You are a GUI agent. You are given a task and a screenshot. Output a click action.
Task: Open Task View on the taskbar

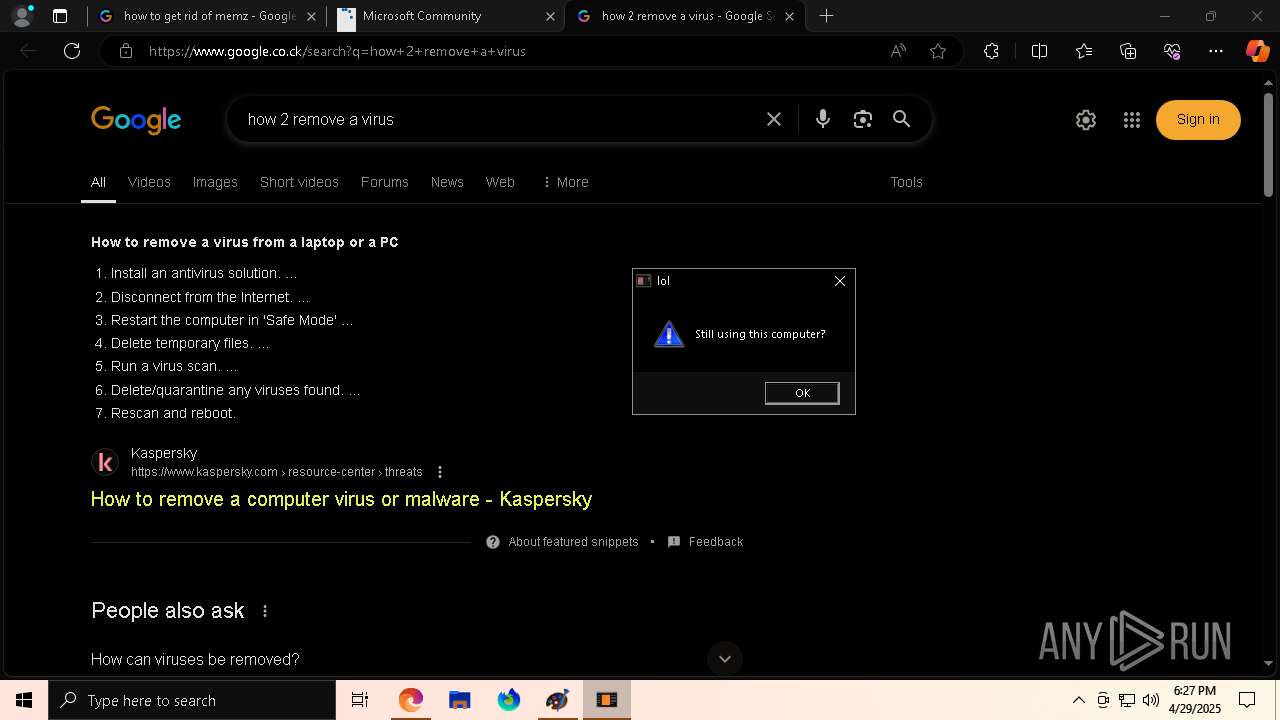click(x=360, y=700)
